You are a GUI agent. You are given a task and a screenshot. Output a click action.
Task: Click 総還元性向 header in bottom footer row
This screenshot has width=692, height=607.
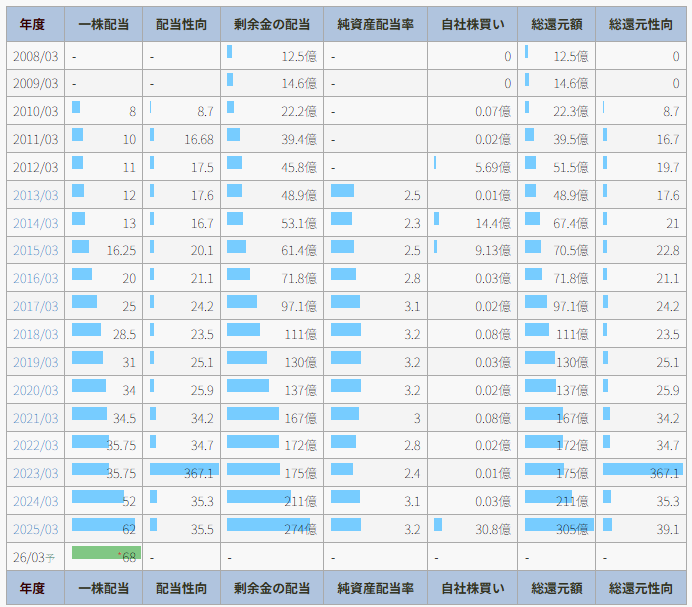coord(642,589)
